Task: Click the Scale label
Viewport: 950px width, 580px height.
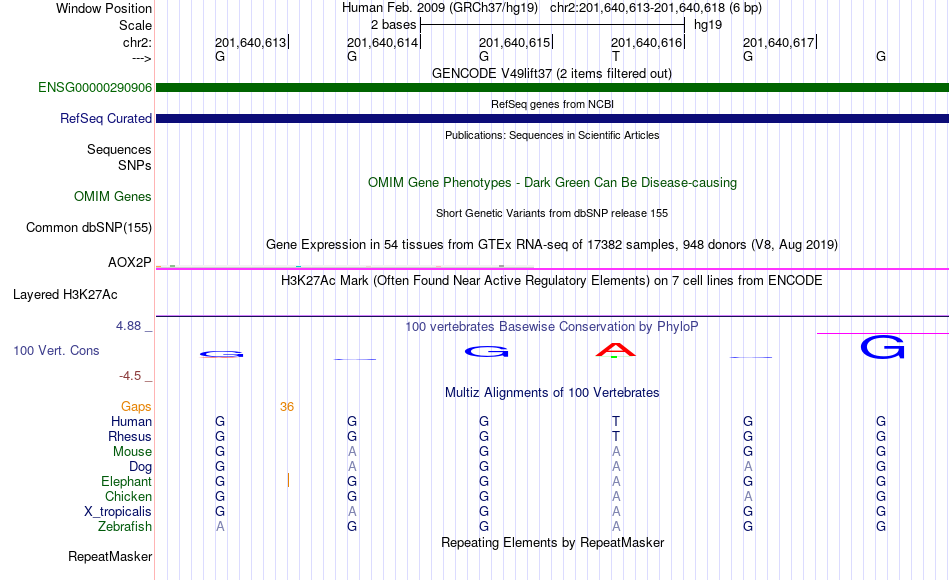Action: 135,25
